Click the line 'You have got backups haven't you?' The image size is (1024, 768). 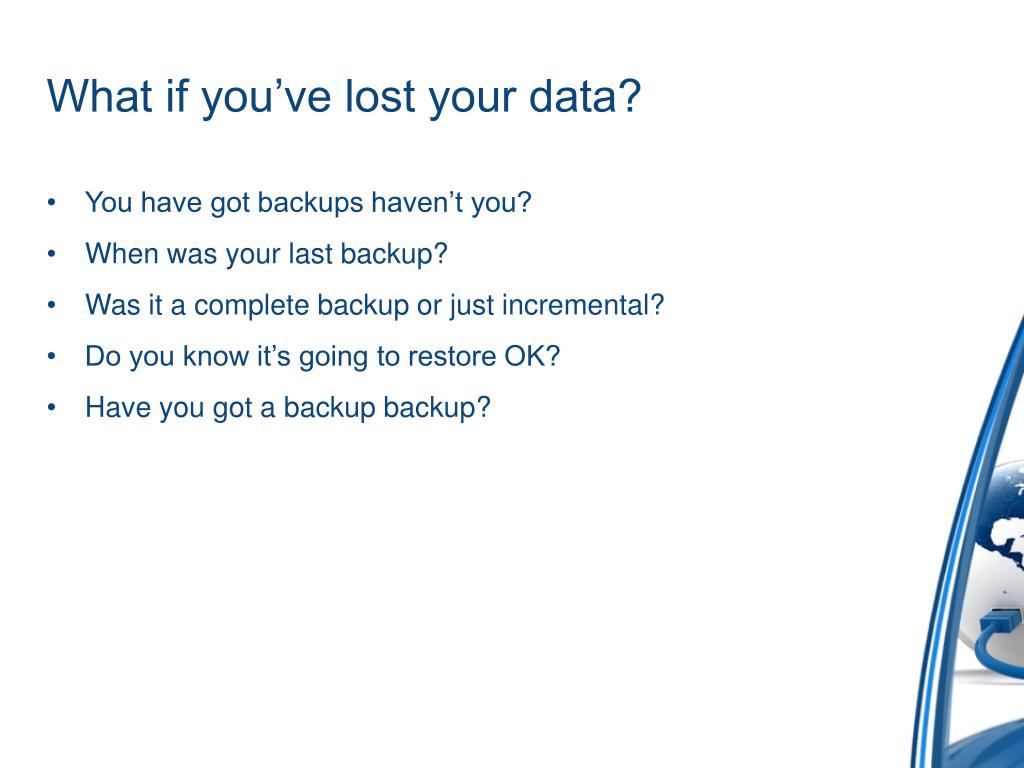click(308, 202)
